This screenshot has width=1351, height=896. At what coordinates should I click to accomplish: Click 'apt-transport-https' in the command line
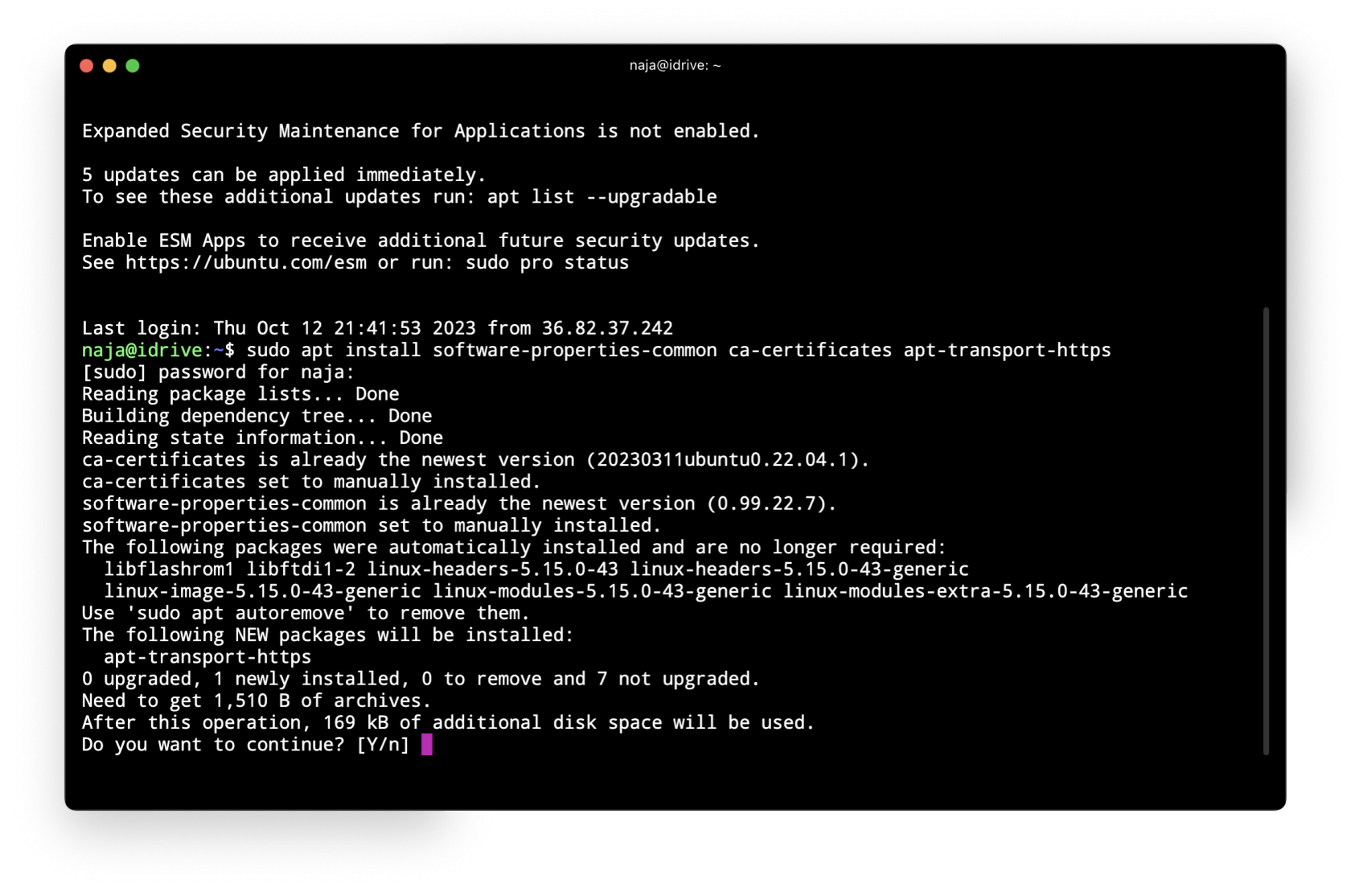pos(1007,351)
